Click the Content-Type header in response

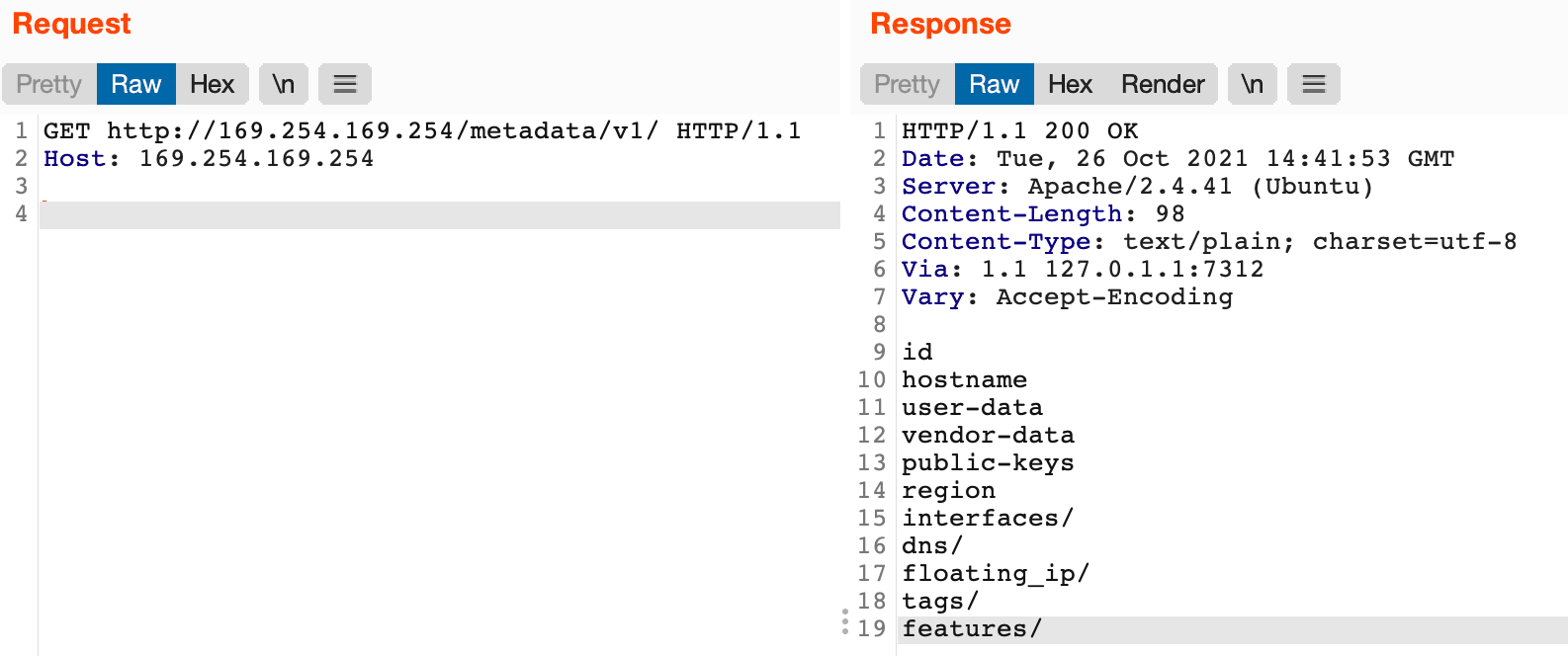(x=1208, y=242)
